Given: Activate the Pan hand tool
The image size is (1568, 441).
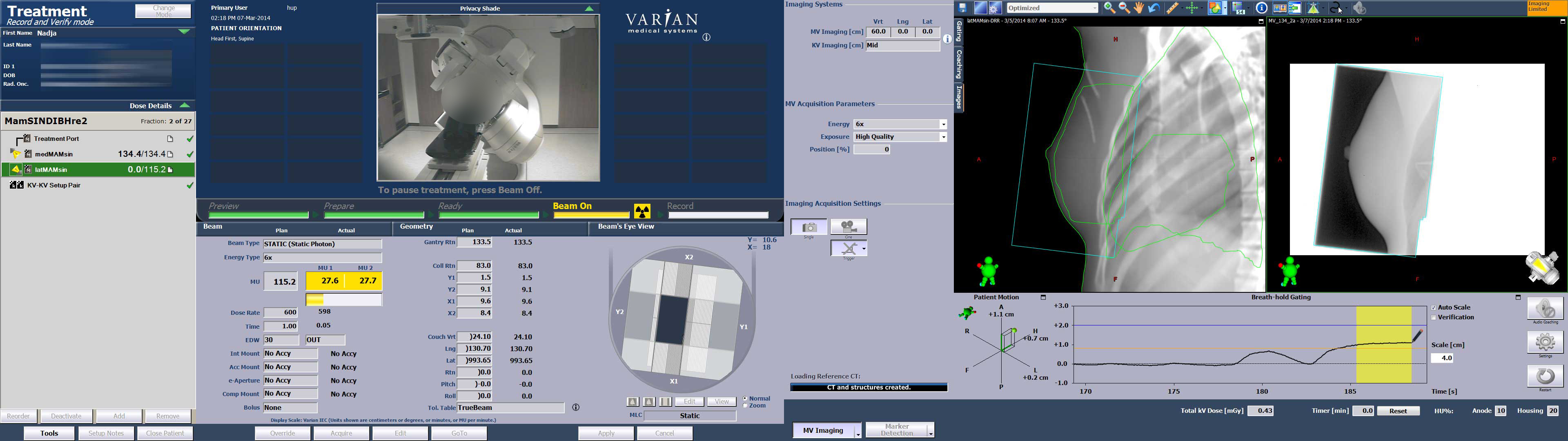Looking at the screenshot, I should 1139,8.
